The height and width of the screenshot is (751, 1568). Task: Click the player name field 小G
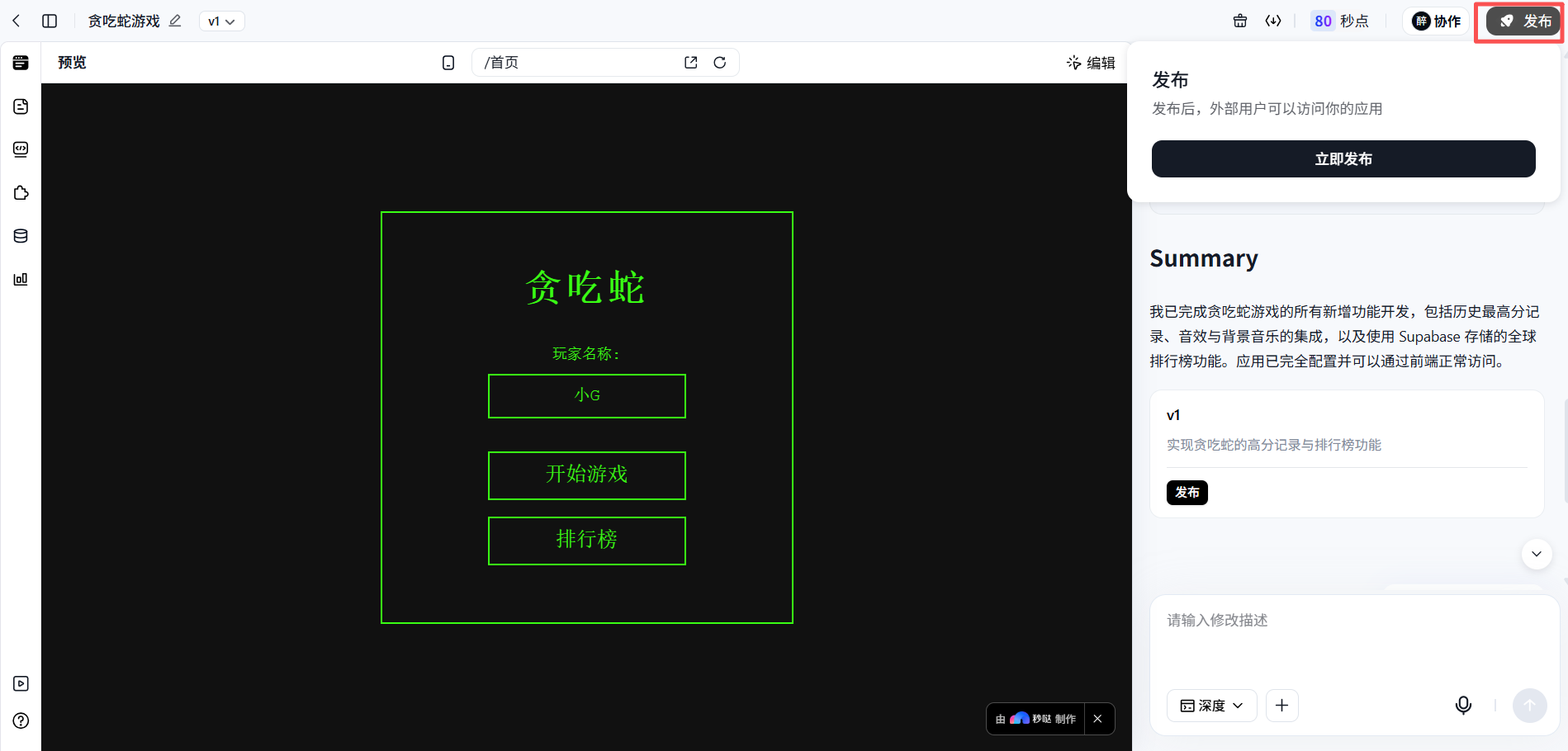tap(587, 396)
